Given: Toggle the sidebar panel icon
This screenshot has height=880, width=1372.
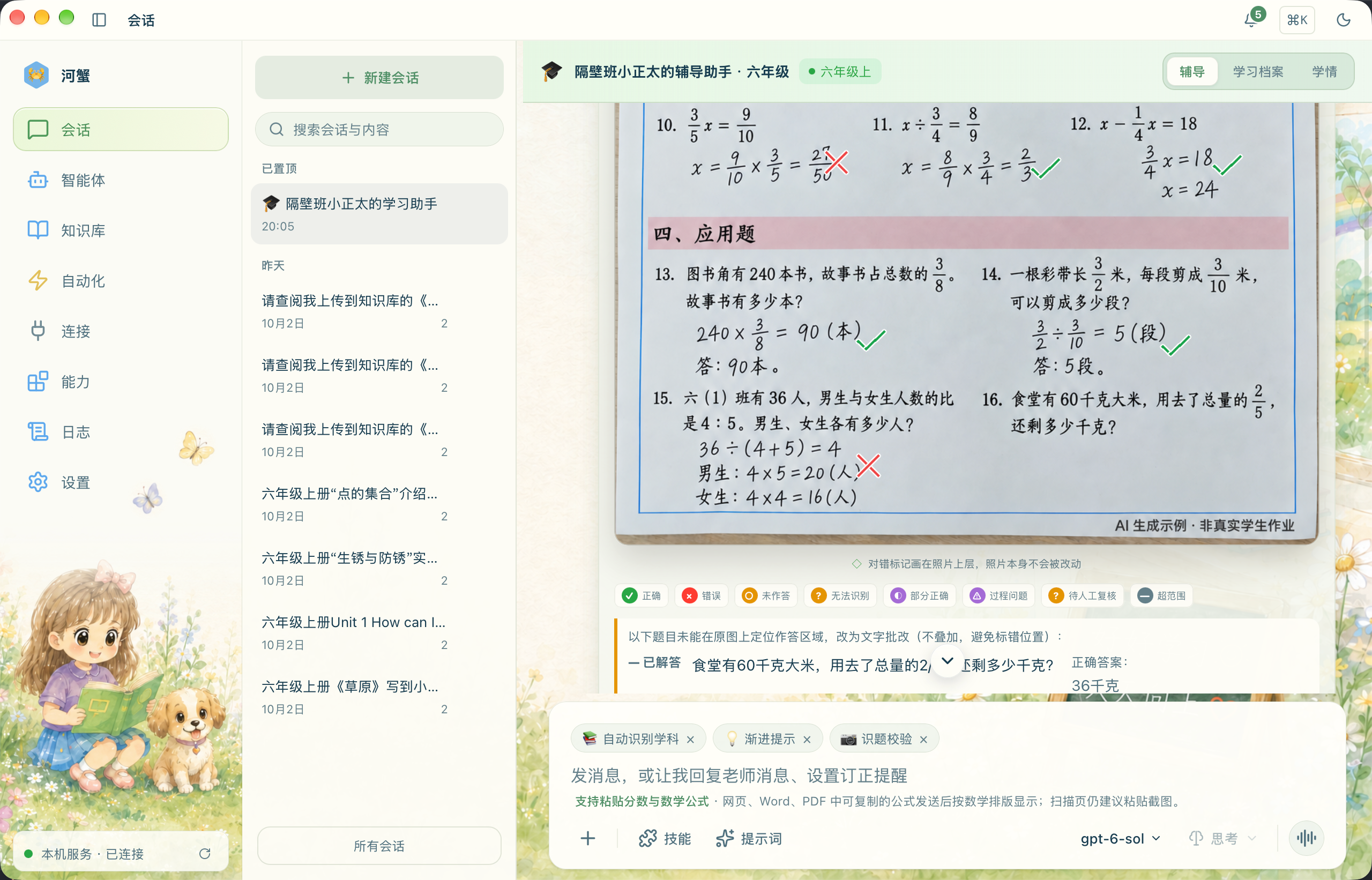Looking at the screenshot, I should [x=99, y=20].
